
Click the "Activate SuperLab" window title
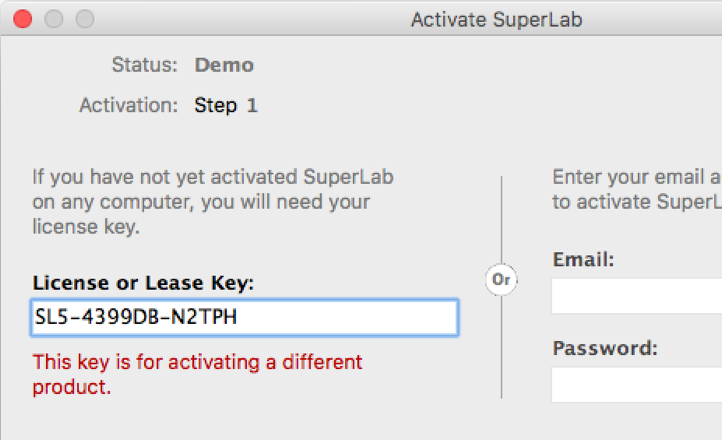tap(496, 19)
